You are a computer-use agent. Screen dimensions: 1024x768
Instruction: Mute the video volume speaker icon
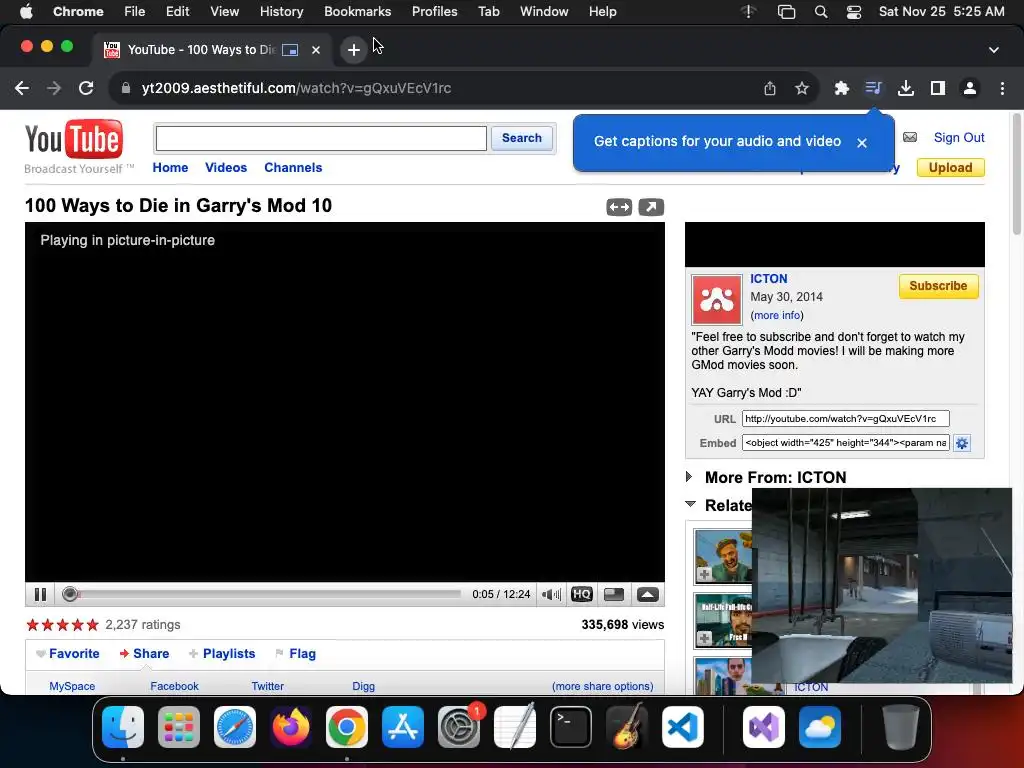(x=551, y=594)
